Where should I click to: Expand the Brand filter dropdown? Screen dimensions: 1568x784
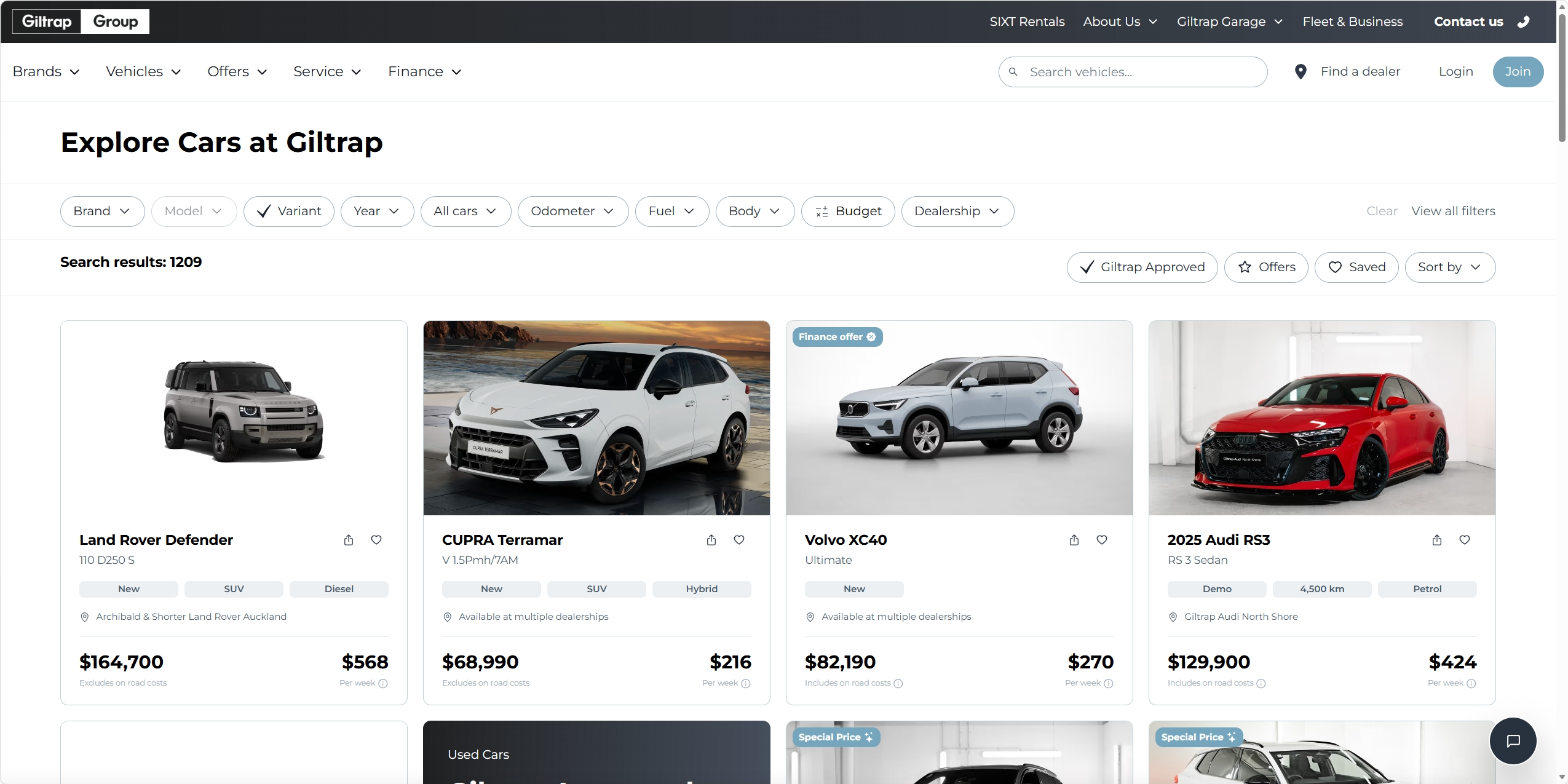(x=103, y=212)
